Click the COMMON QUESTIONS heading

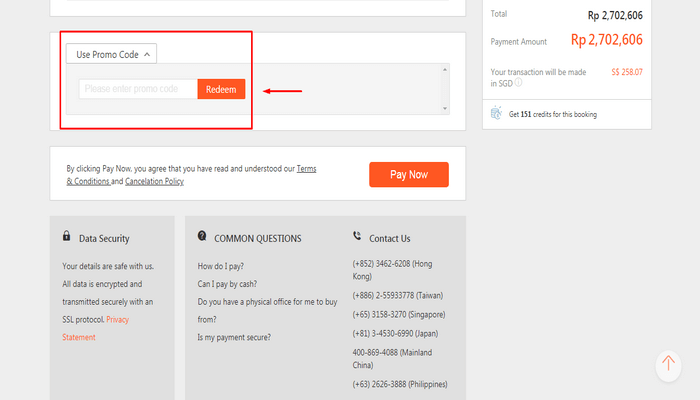tap(258, 238)
